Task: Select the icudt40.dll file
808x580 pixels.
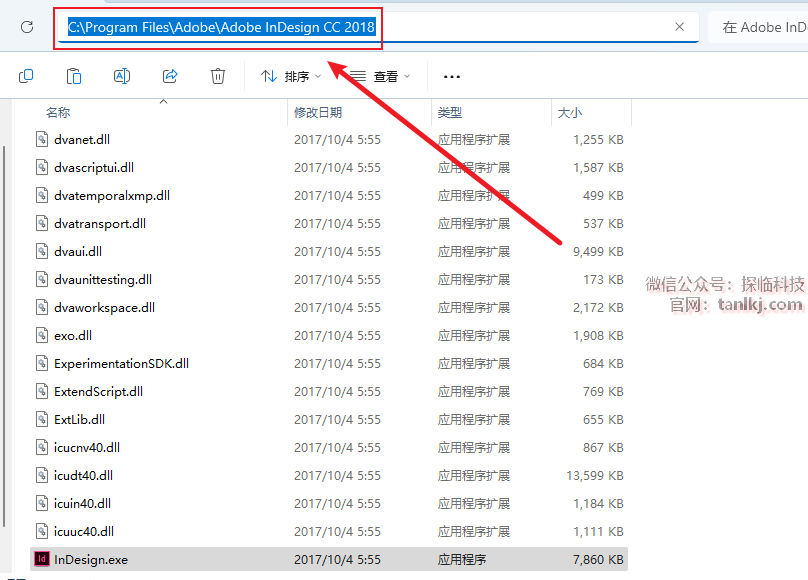Action: point(83,476)
